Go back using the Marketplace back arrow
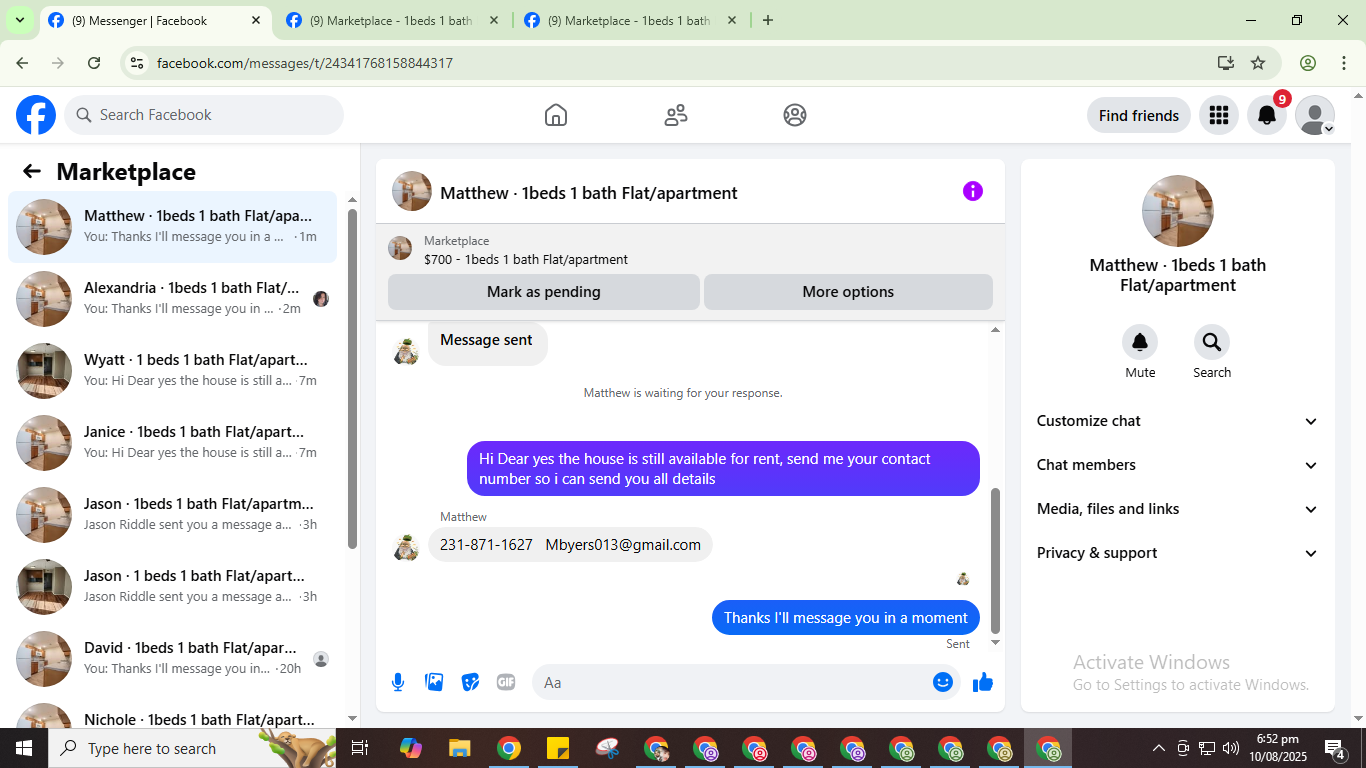 point(32,171)
